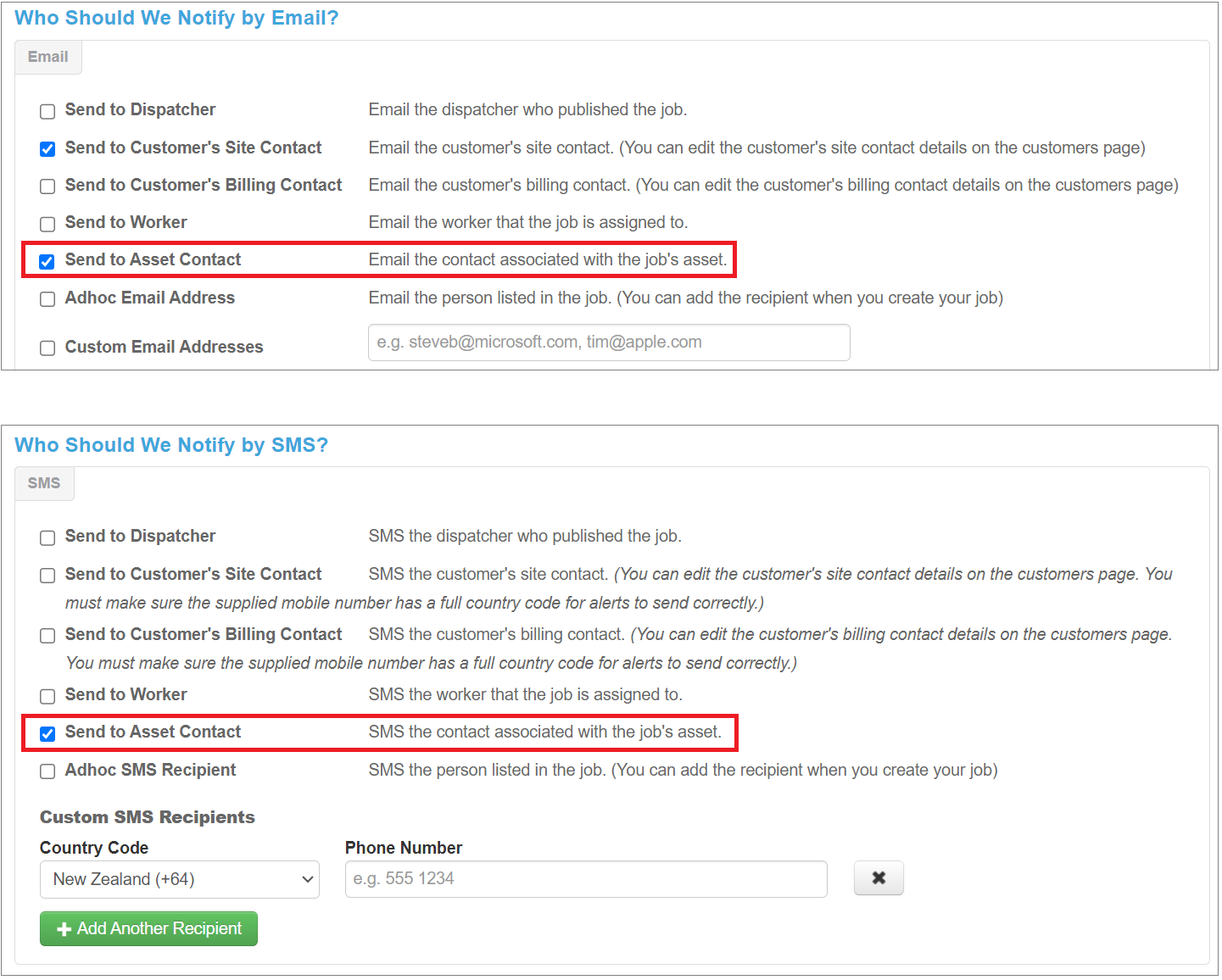This screenshot has width=1222, height=980.
Task: Check SMS Send to Dispatcher option
Action: tap(47, 537)
